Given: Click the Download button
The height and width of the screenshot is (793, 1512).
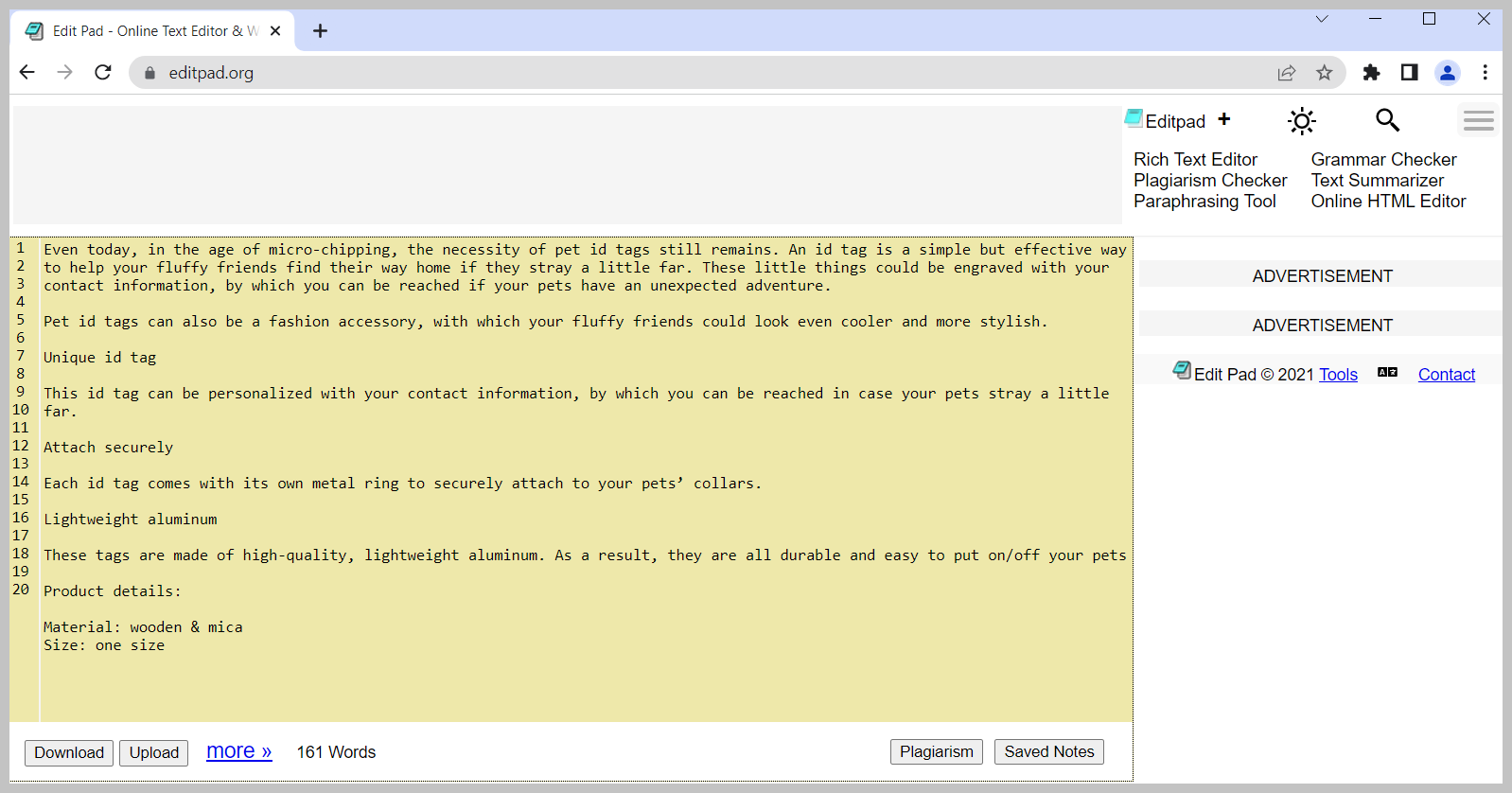Looking at the screenshot, I should point(69,752).
